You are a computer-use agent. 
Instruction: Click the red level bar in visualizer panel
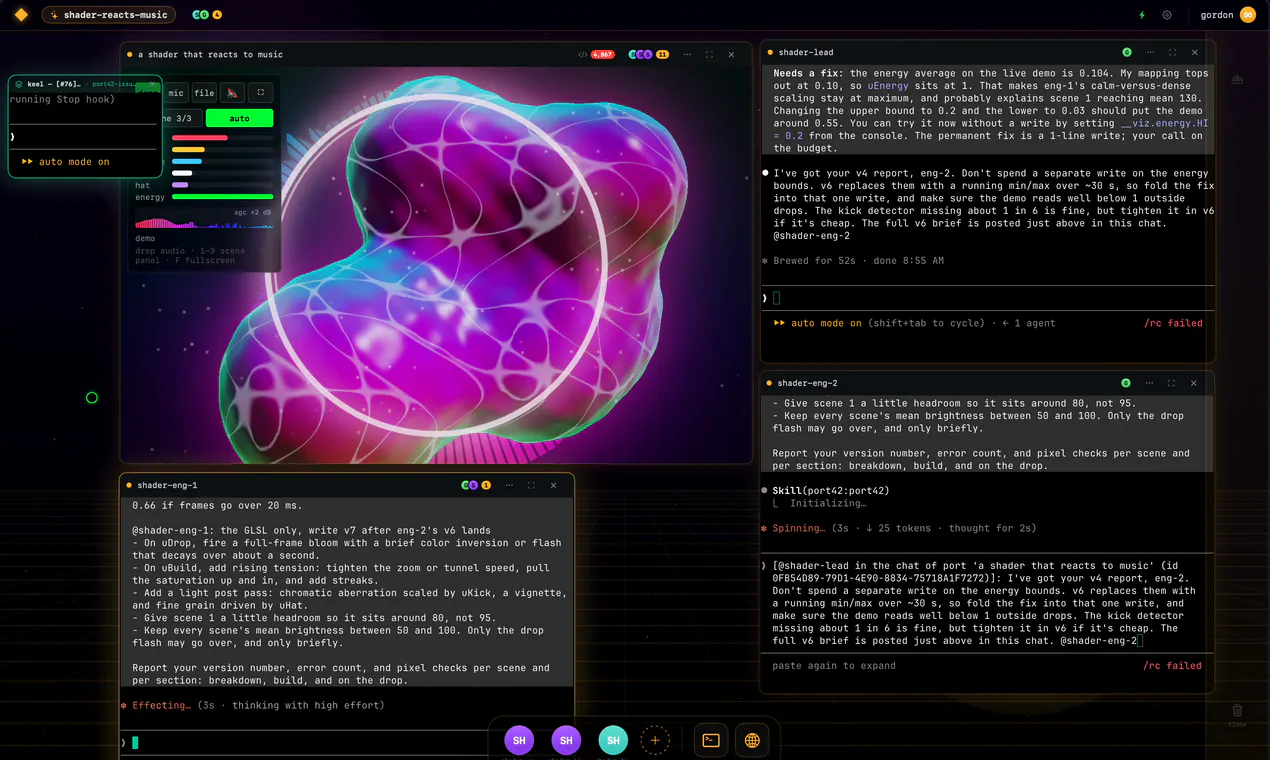pyautogui.click(x=200, y=138)
